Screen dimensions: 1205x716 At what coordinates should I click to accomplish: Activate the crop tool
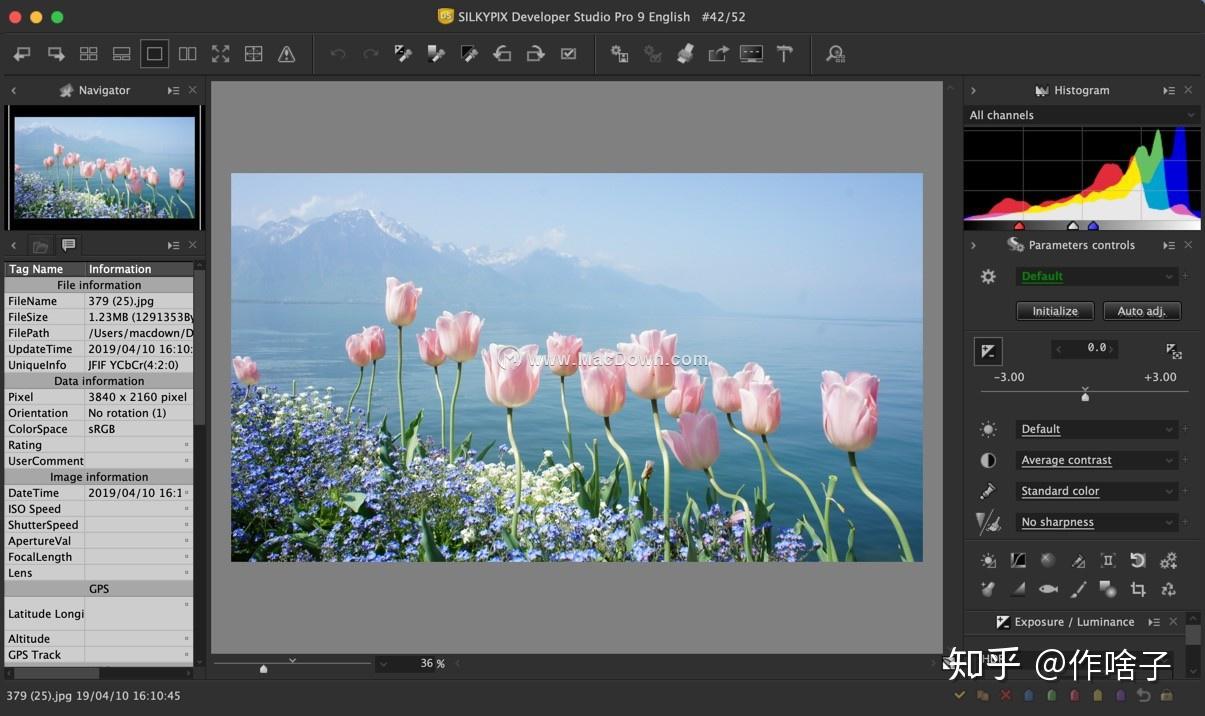coord(1138,589)
